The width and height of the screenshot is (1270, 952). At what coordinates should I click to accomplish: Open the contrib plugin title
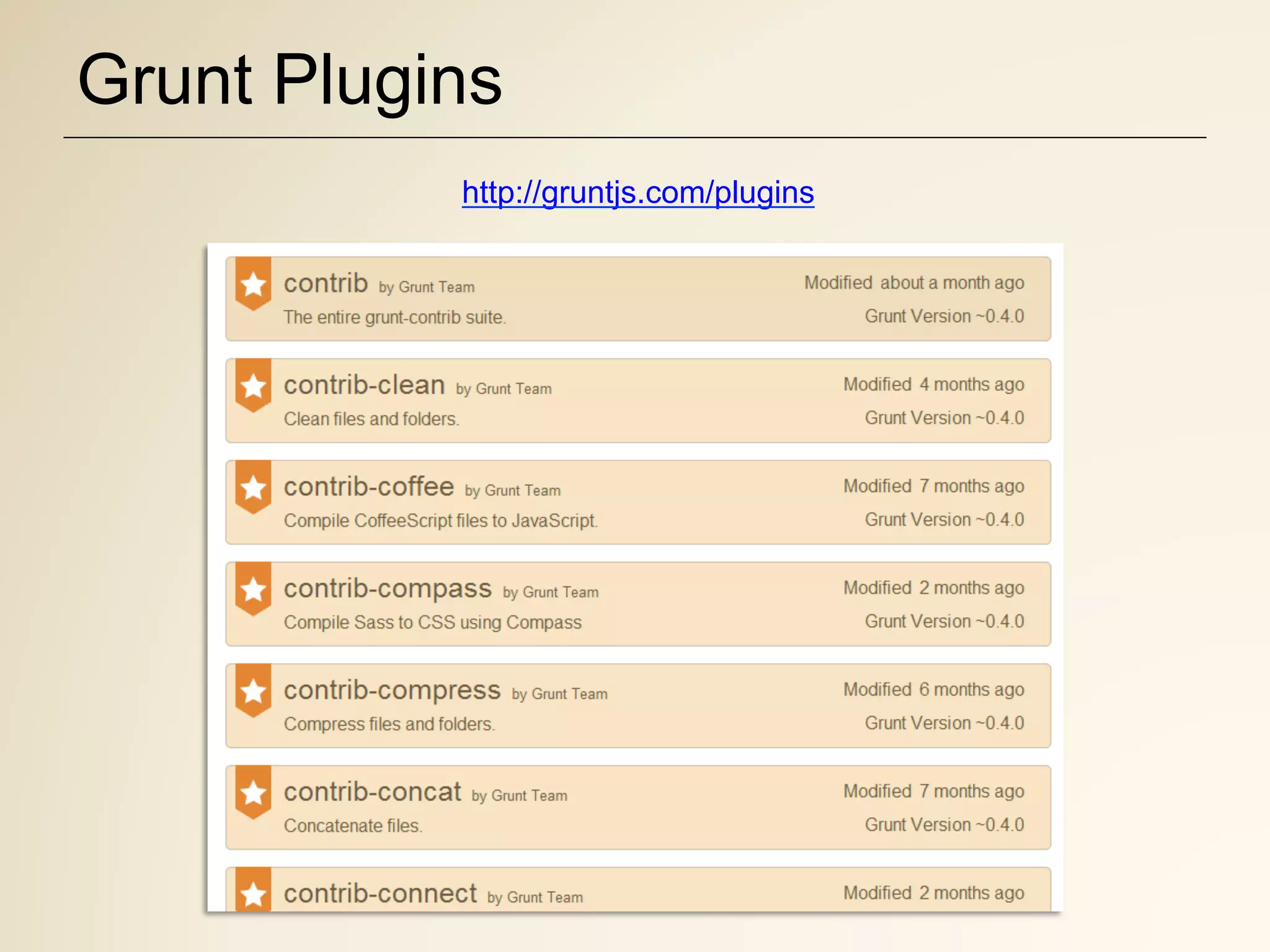326,283
